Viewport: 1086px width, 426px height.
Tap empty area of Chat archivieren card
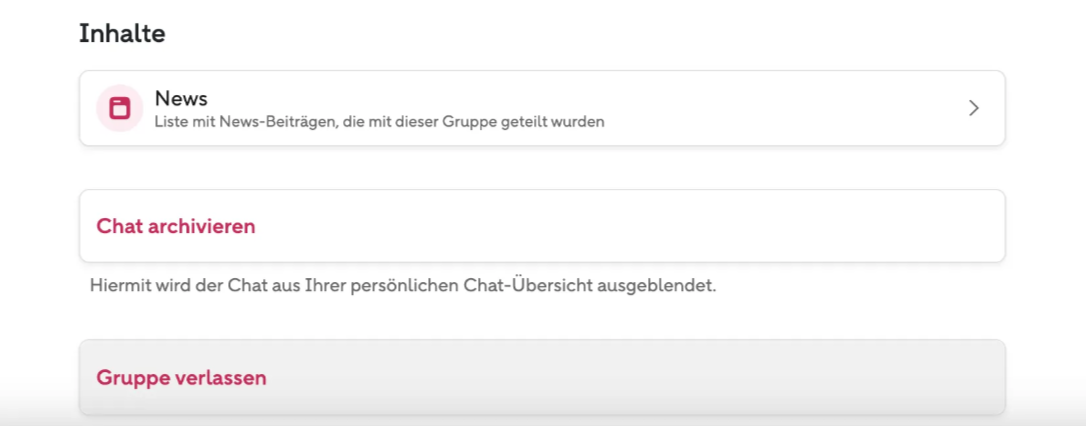coord(623,226)
